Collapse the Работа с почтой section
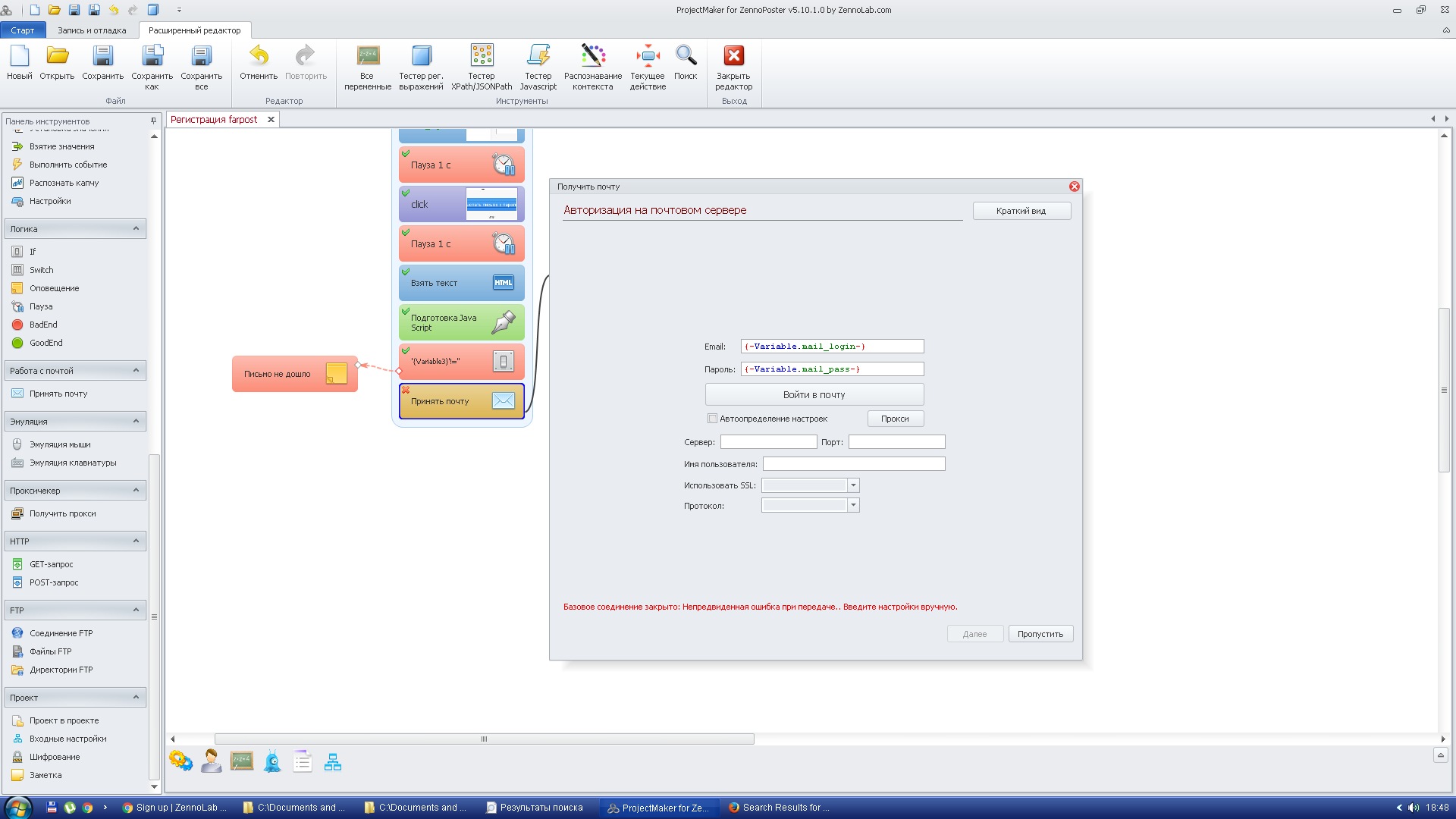 [x=136, y=370]
